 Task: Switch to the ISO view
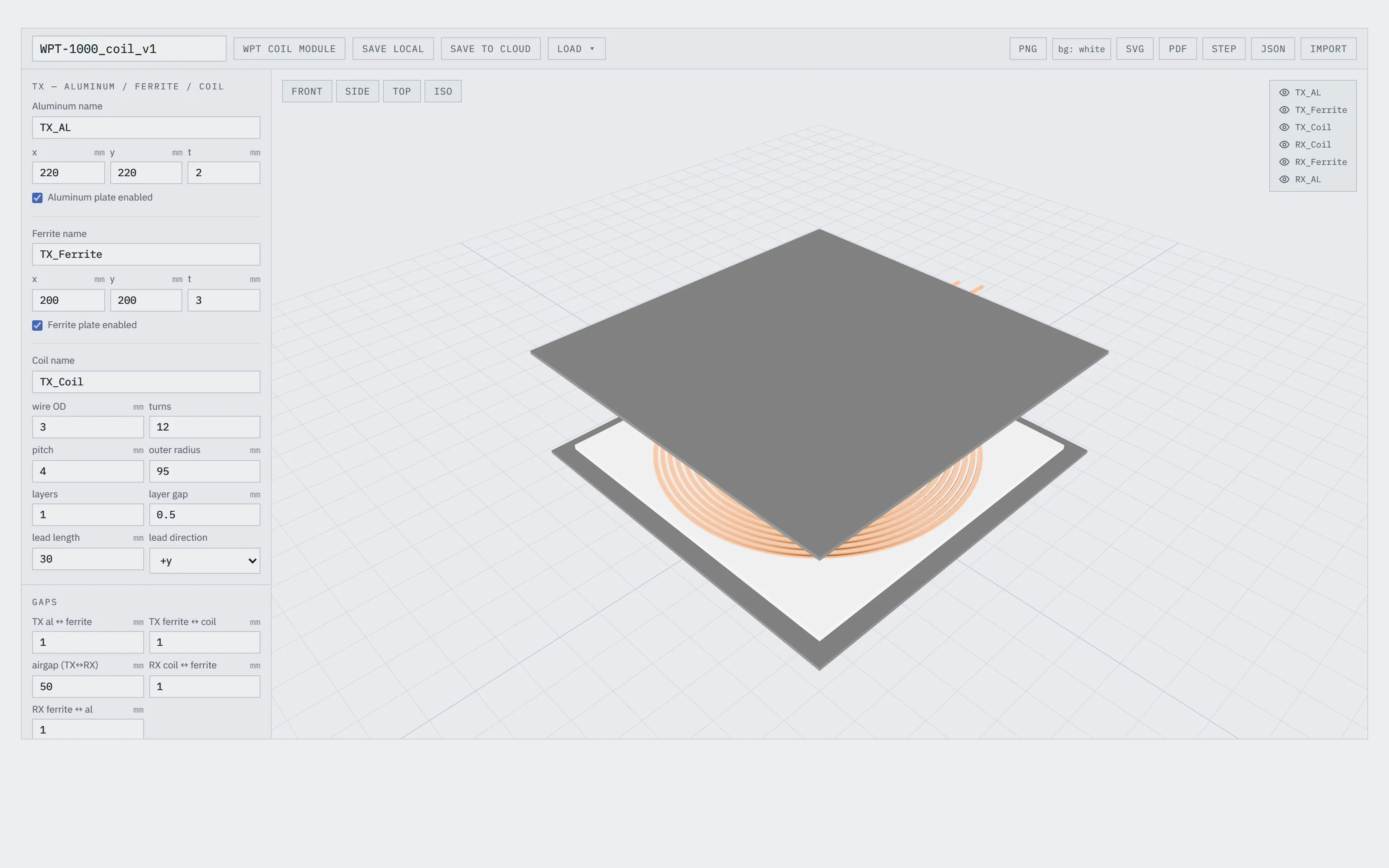443,91
